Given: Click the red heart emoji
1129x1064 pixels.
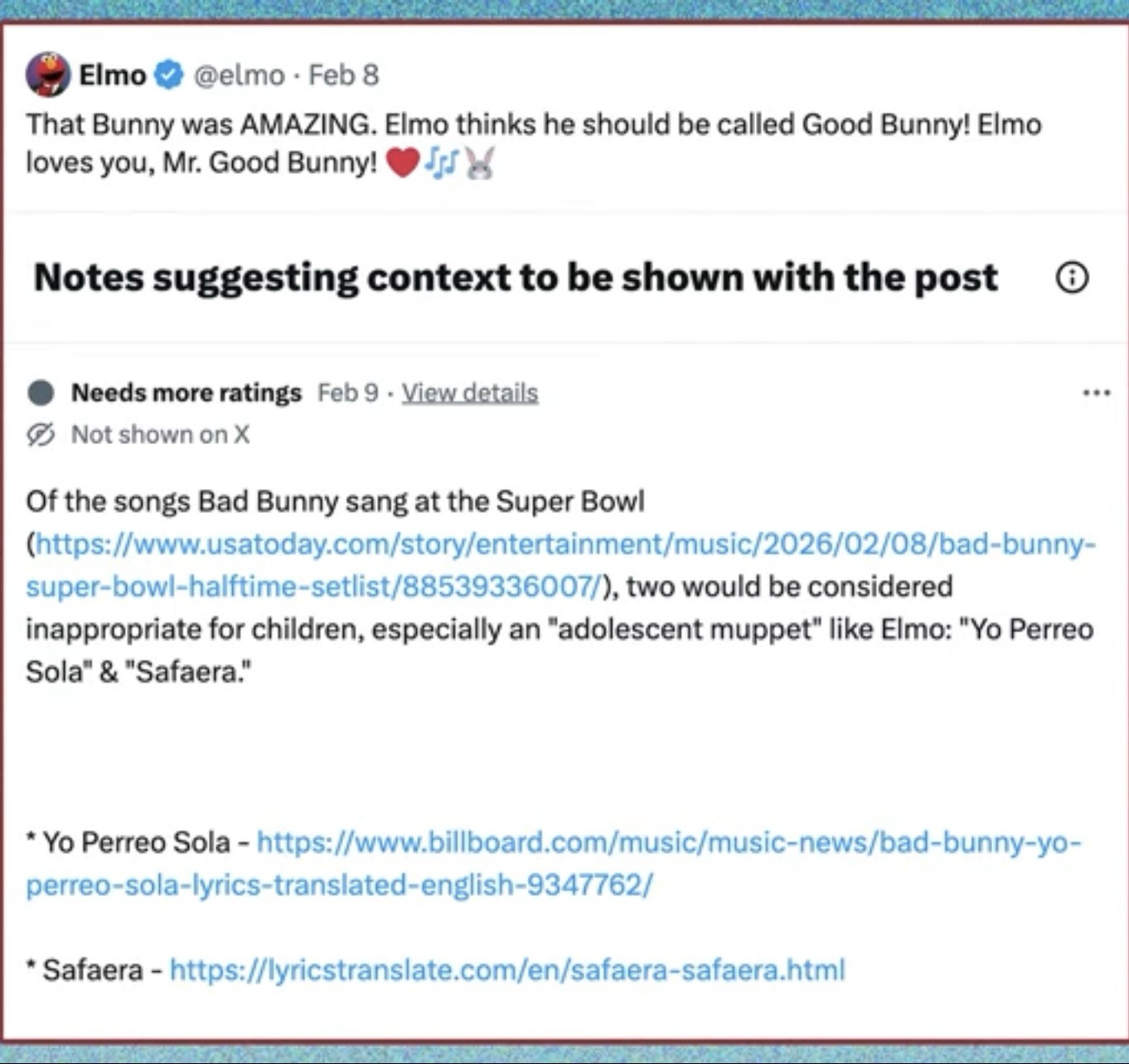Looking at the screenshot, I should 403,162.
